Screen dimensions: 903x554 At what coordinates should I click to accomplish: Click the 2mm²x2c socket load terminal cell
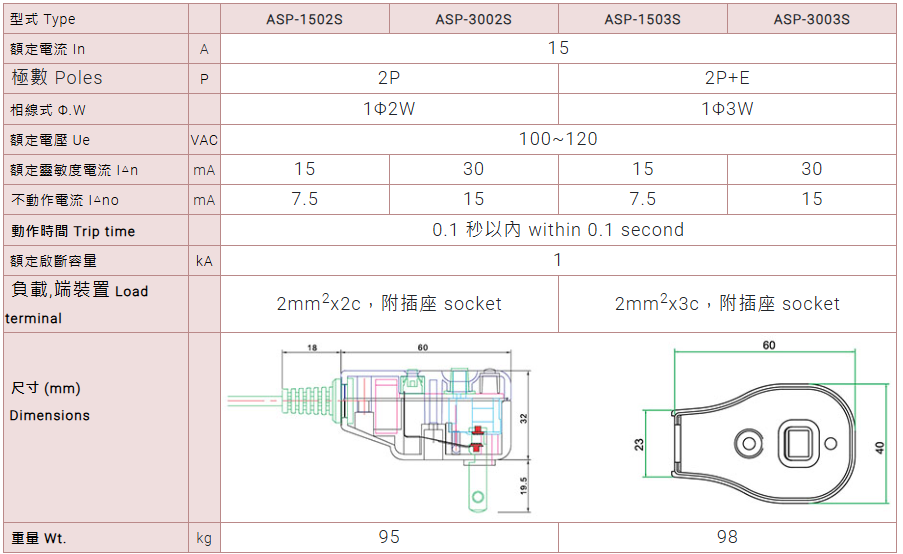coord(389,303)
